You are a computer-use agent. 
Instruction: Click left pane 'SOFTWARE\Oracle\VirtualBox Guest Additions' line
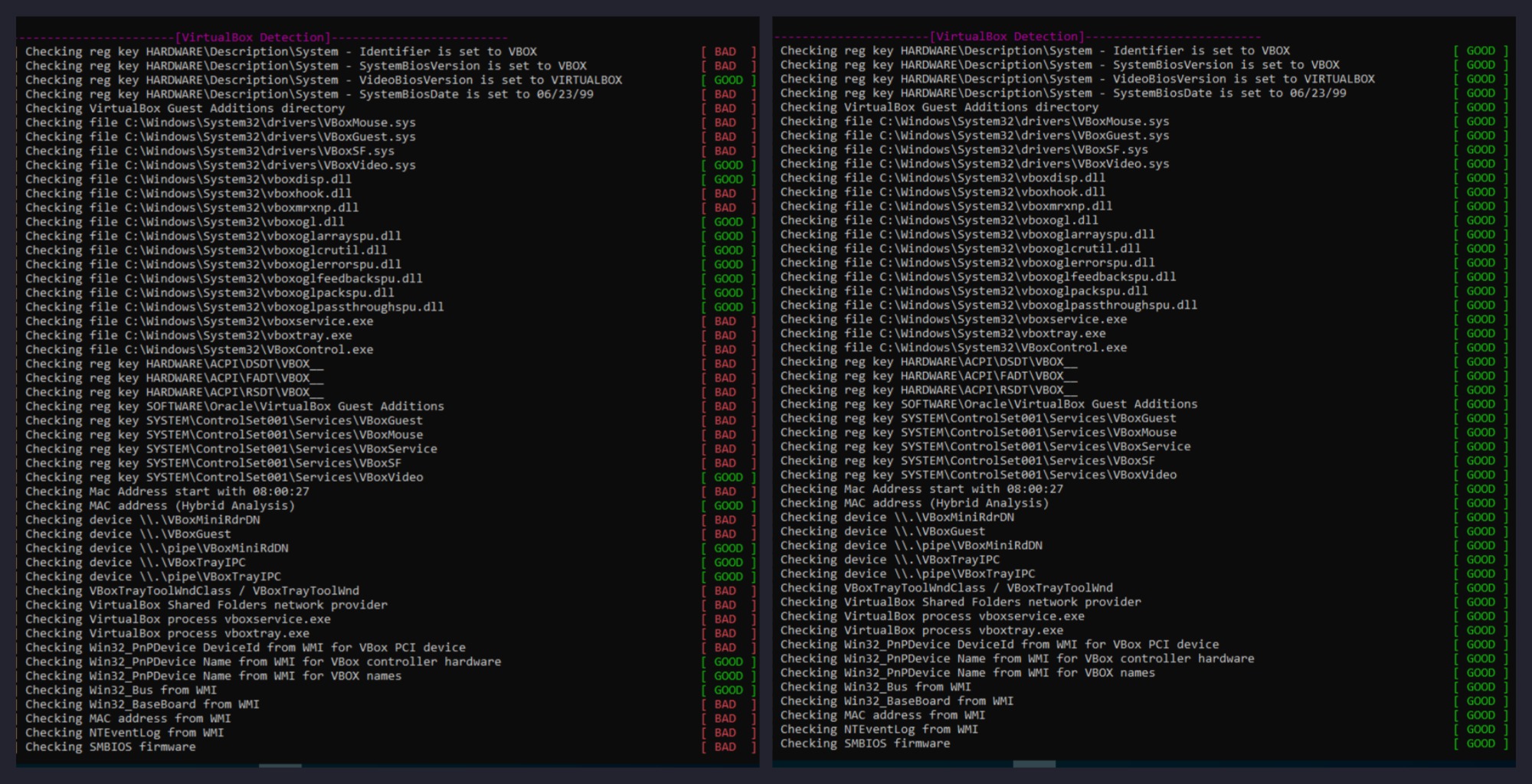point(234,406)
